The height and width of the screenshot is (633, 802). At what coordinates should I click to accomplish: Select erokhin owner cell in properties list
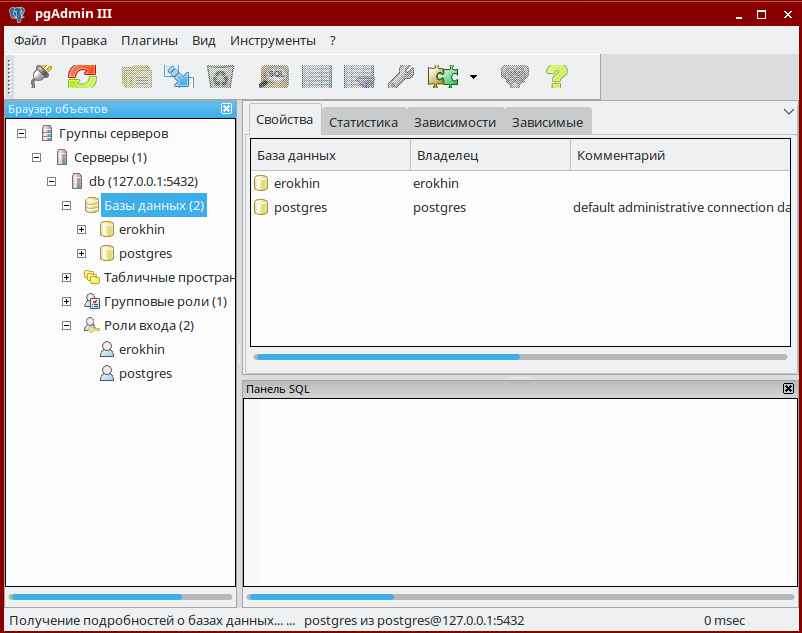[x=436, y=184]
